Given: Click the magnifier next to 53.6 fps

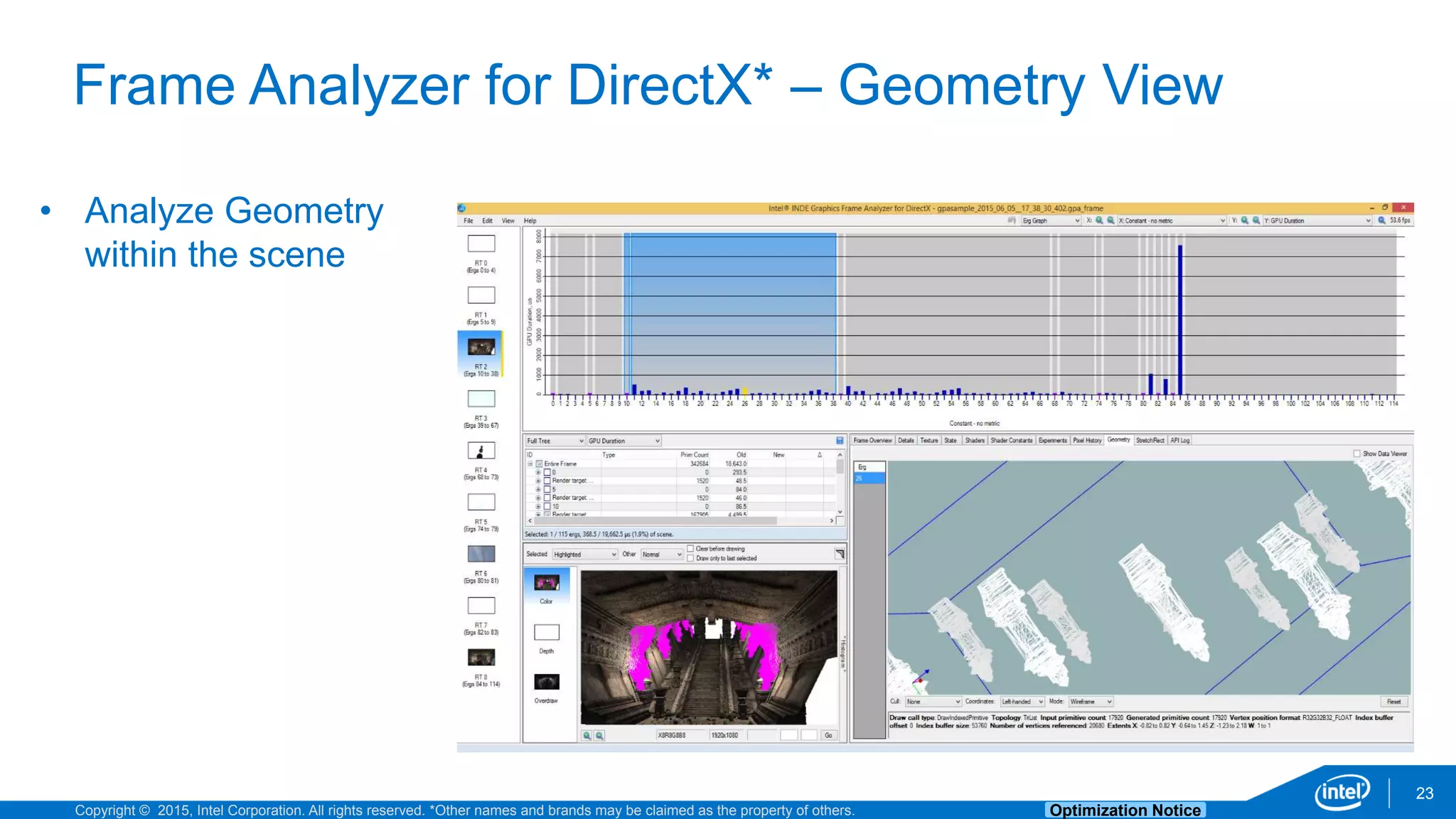Looking at the screenshot, I should (x=1382, y=220).
